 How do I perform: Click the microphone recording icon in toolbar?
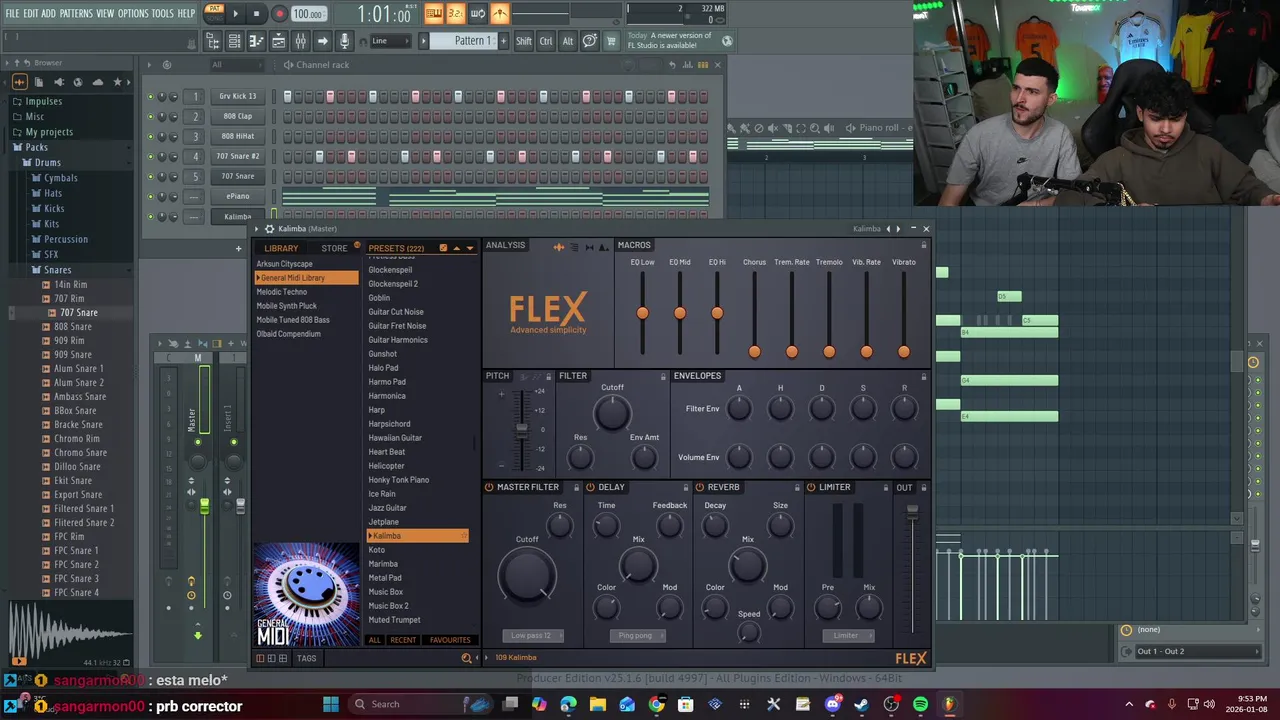[x=344, y=41]
